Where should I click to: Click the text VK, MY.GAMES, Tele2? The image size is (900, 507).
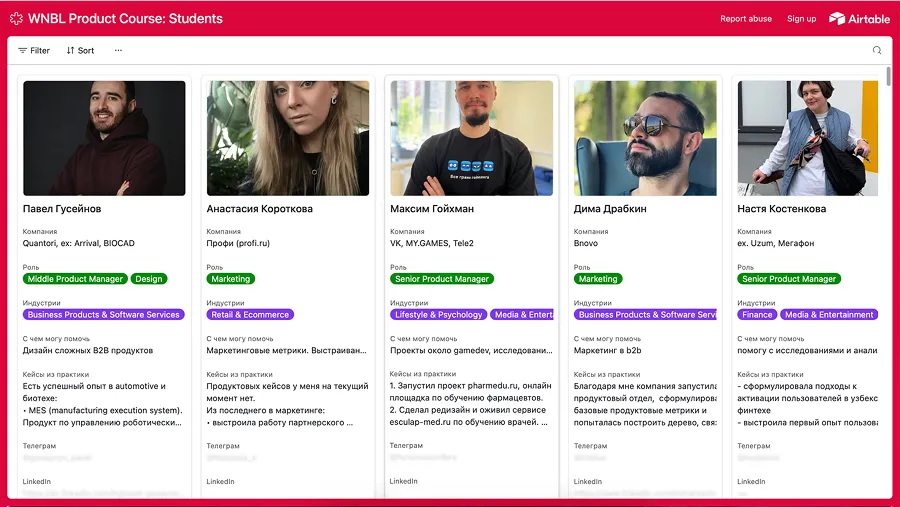[432, 243]
